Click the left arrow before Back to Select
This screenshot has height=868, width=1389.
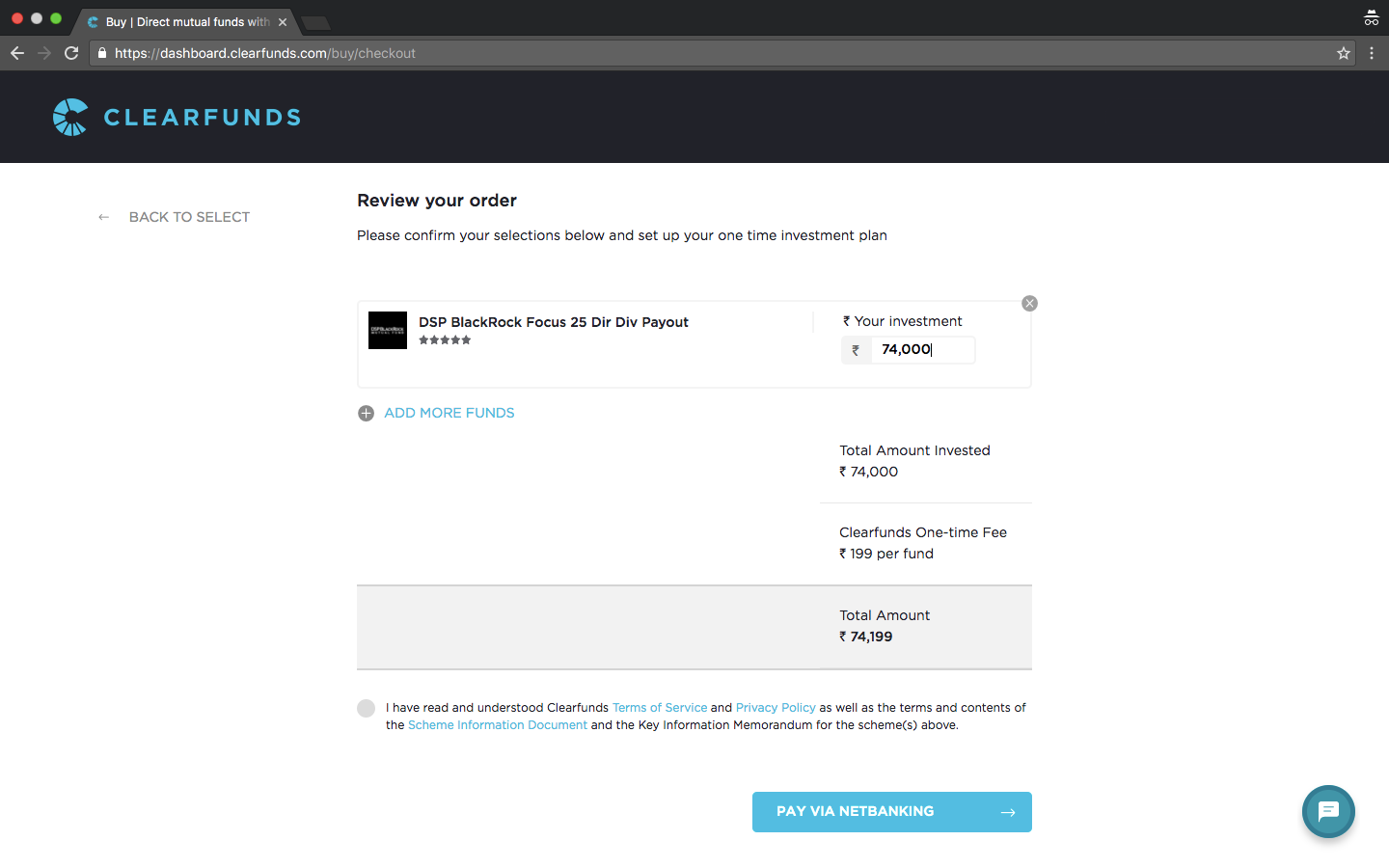point(103,217)
